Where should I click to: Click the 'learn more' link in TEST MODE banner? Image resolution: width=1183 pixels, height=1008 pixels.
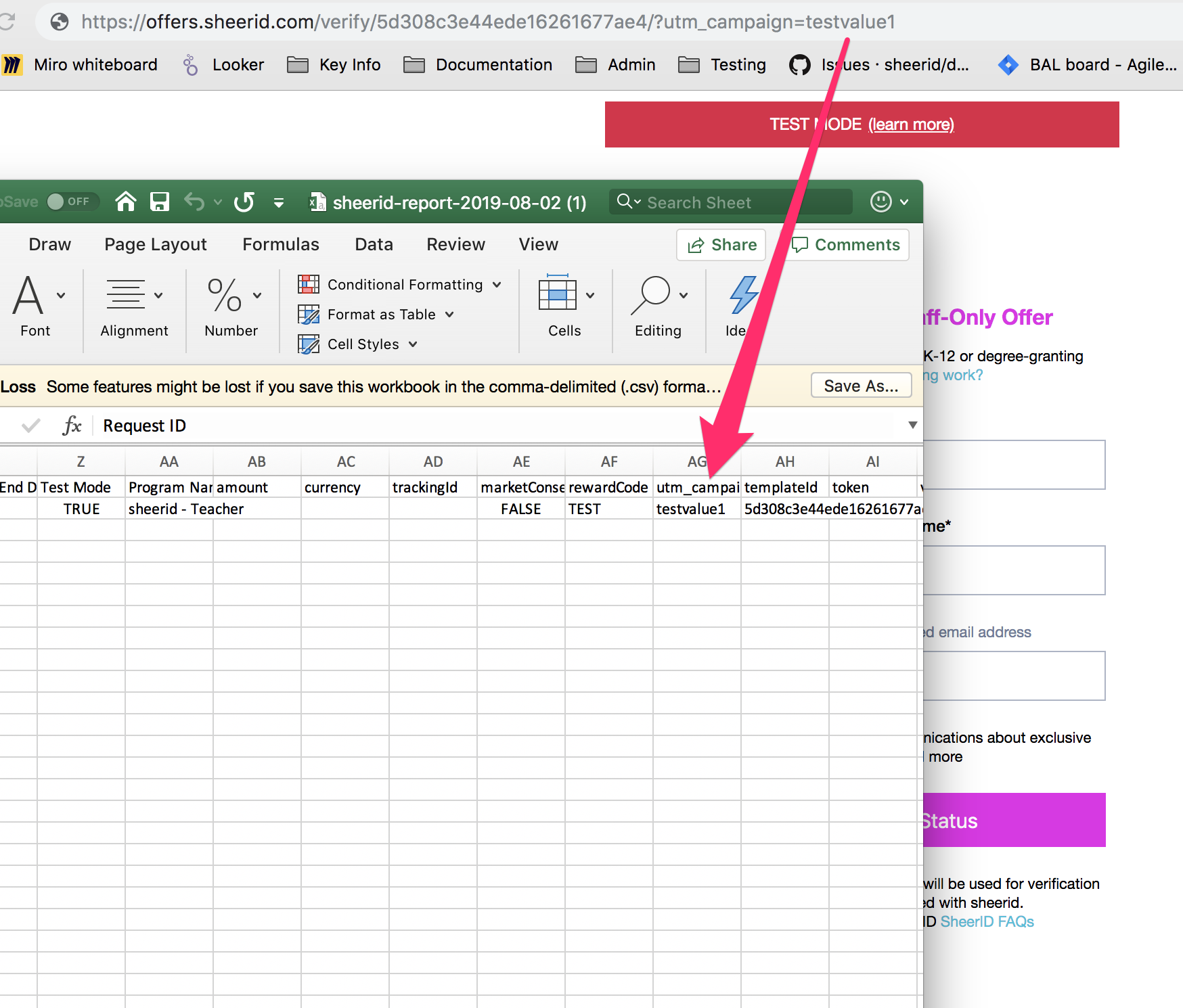point(911,124)
